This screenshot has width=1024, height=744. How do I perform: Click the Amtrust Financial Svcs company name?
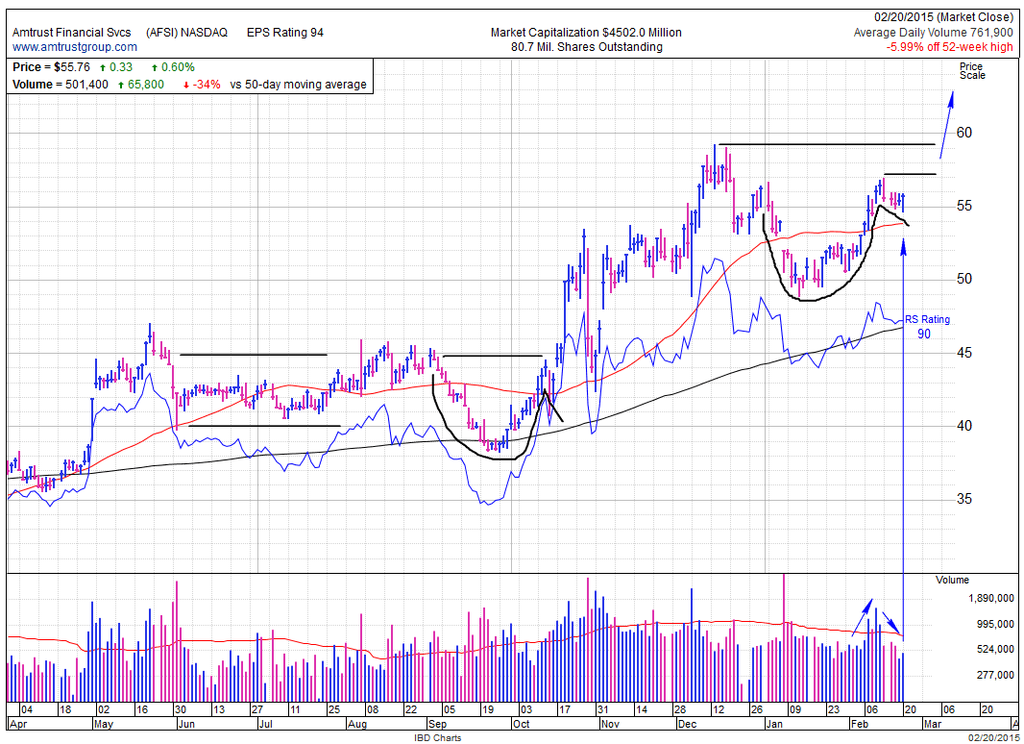point(72,32)
